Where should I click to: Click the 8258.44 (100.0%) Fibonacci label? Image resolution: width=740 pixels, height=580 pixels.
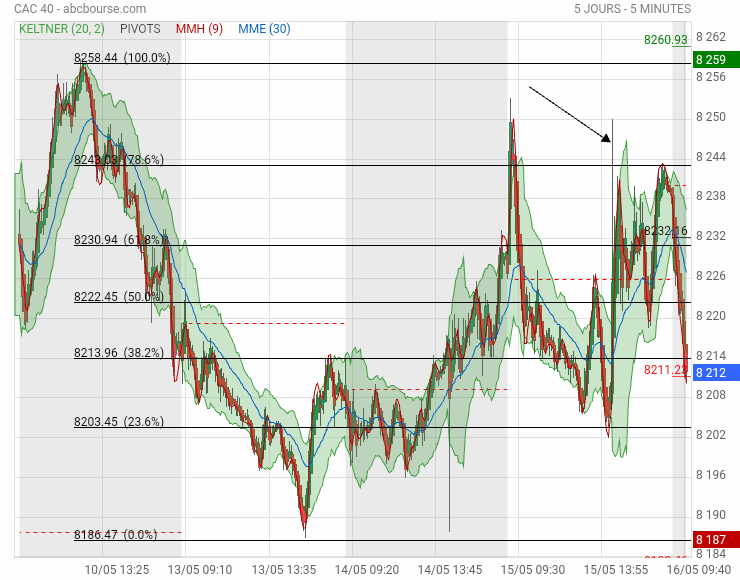tap(122, 58)
